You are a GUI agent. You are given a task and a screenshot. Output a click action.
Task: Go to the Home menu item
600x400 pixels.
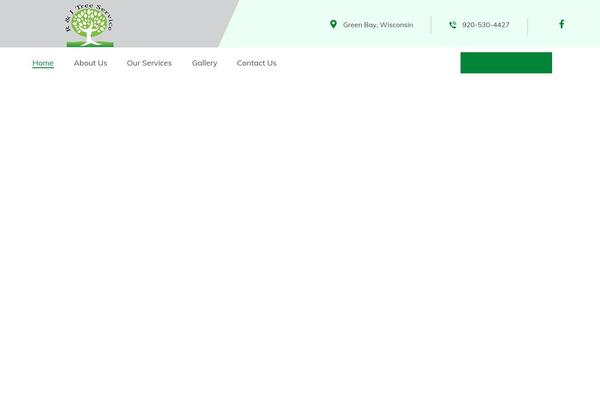coord(43,63)
